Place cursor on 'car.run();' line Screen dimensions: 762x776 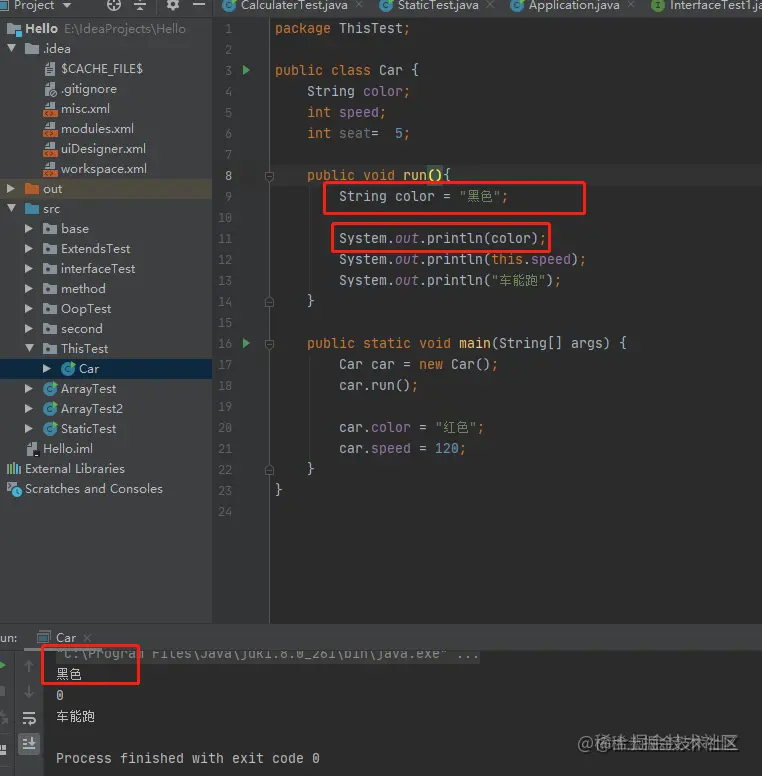click(x=378, y=385)
